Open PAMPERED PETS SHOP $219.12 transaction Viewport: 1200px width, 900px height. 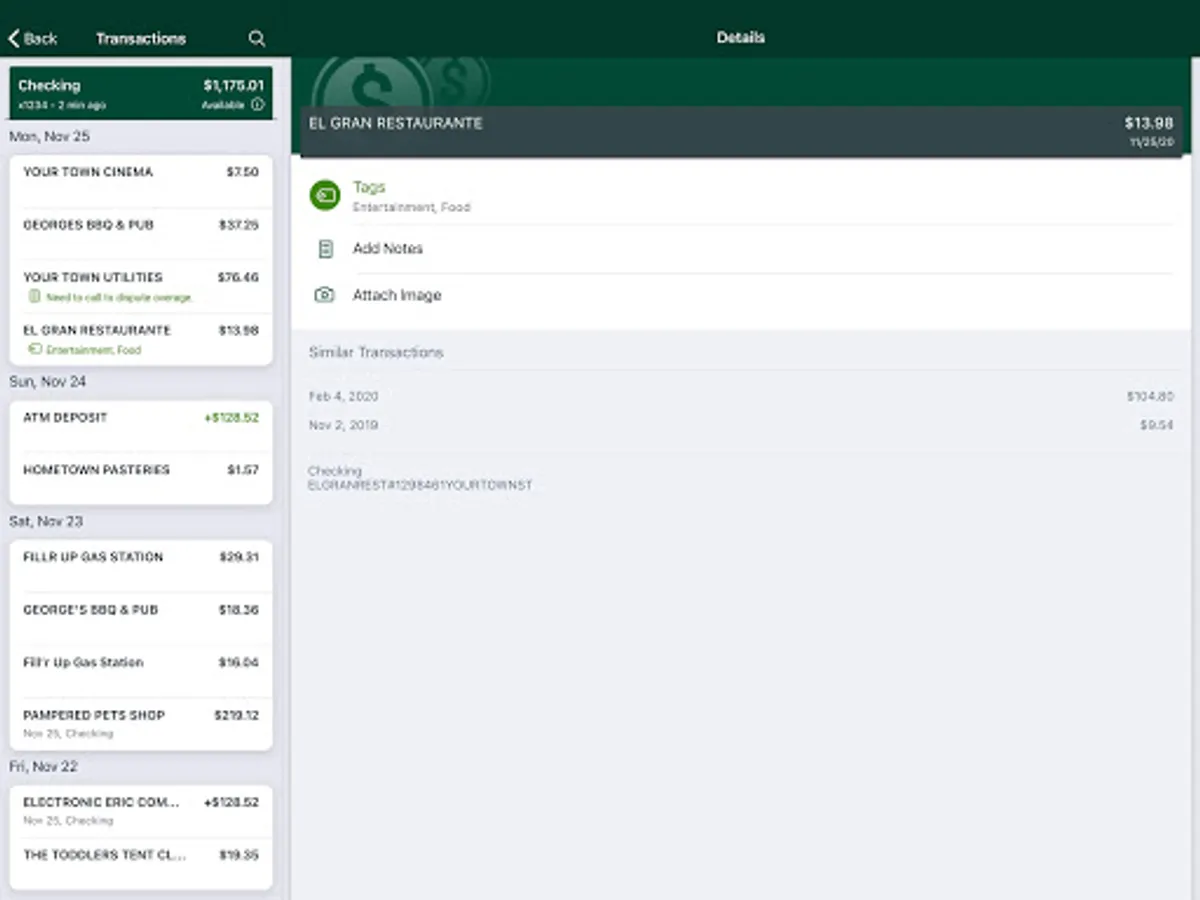[141, 724]
